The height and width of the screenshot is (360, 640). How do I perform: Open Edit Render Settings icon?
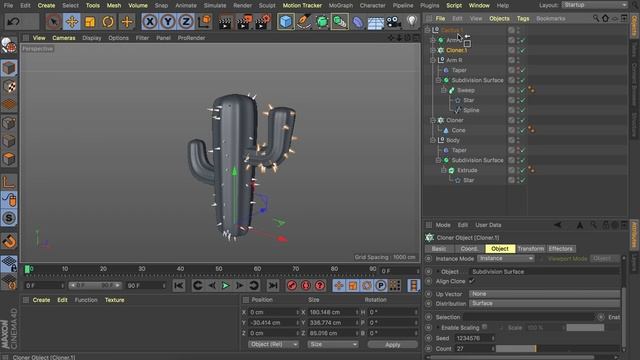(x=262, y=22)
